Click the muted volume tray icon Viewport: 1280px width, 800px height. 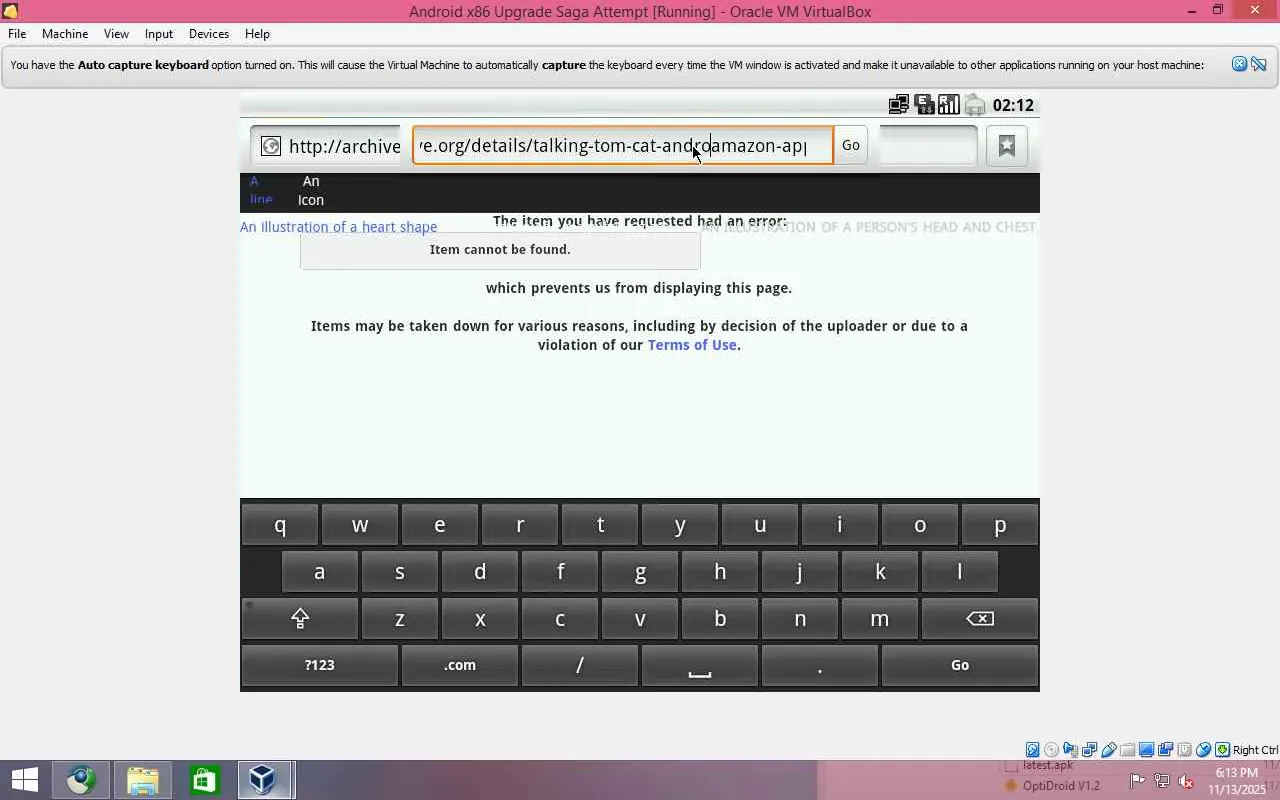[1186, 781]
